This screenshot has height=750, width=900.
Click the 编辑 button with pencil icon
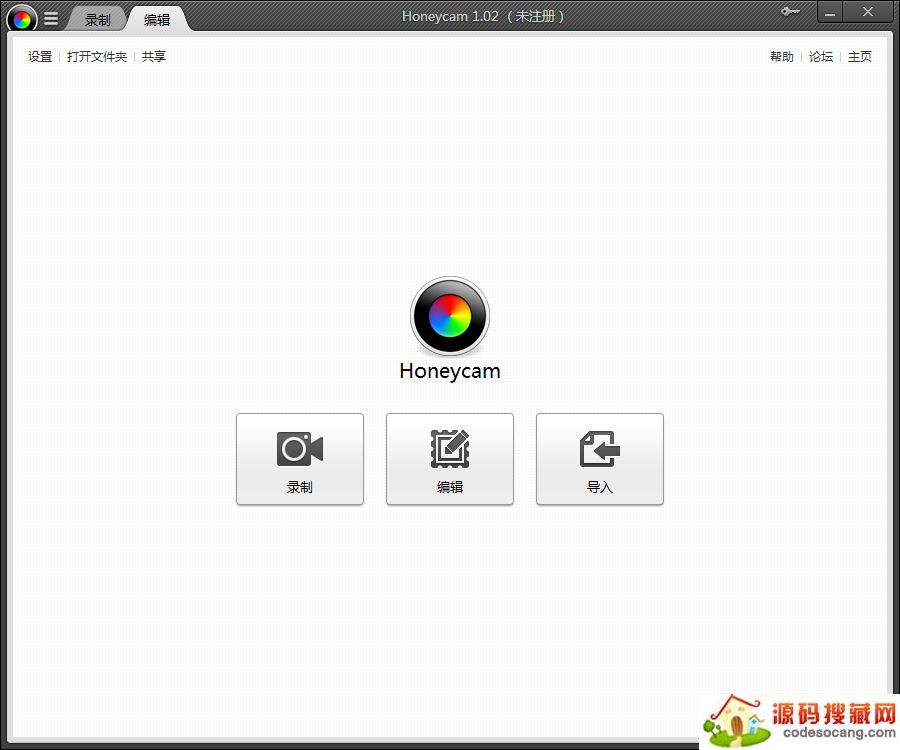(x=450, y=459)
